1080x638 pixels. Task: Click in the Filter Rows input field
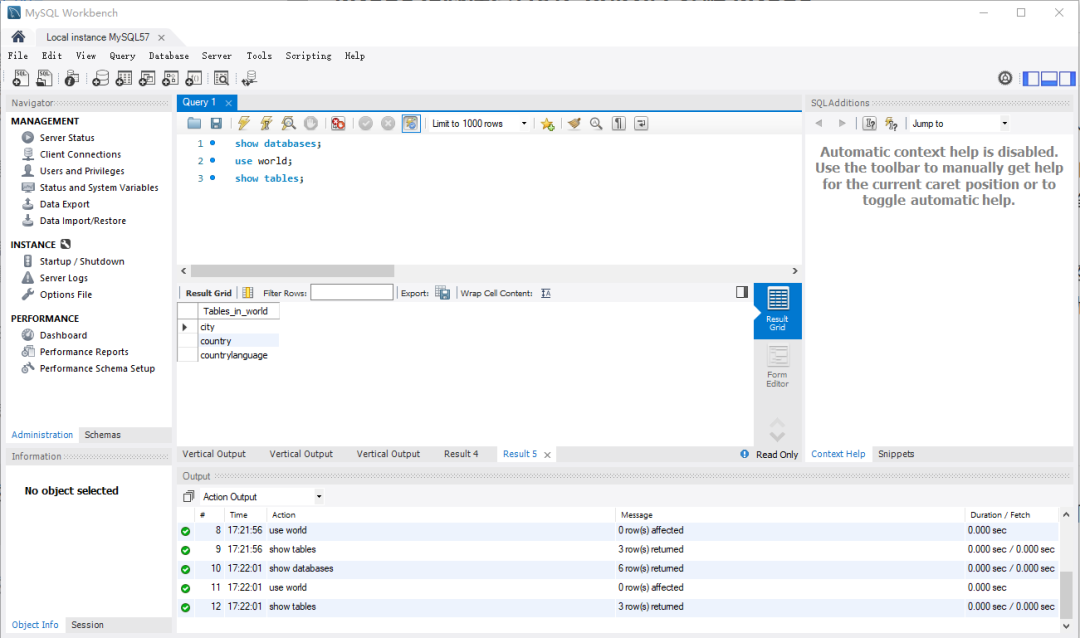352,293
